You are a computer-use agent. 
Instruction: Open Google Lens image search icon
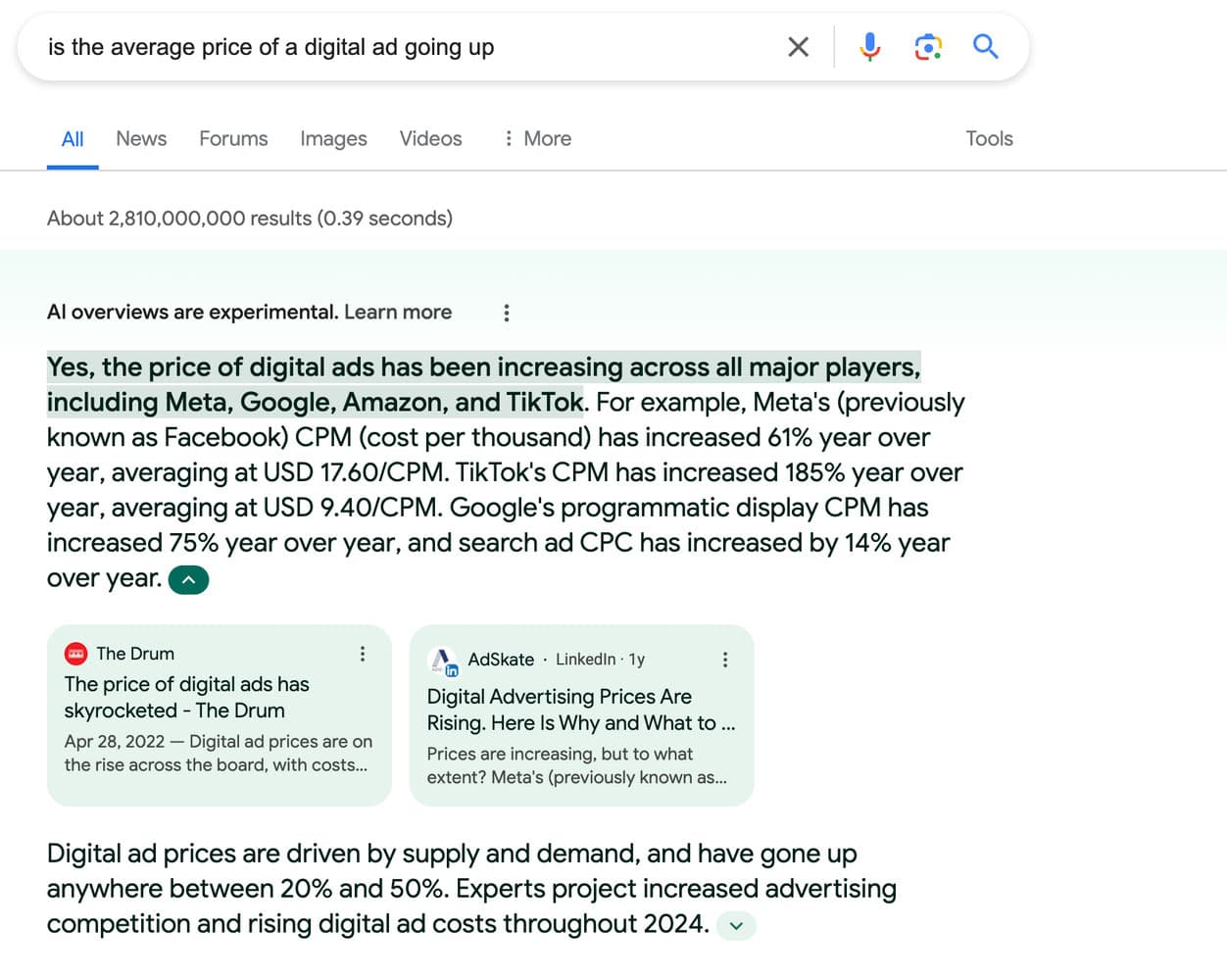(x=928, y=46)
